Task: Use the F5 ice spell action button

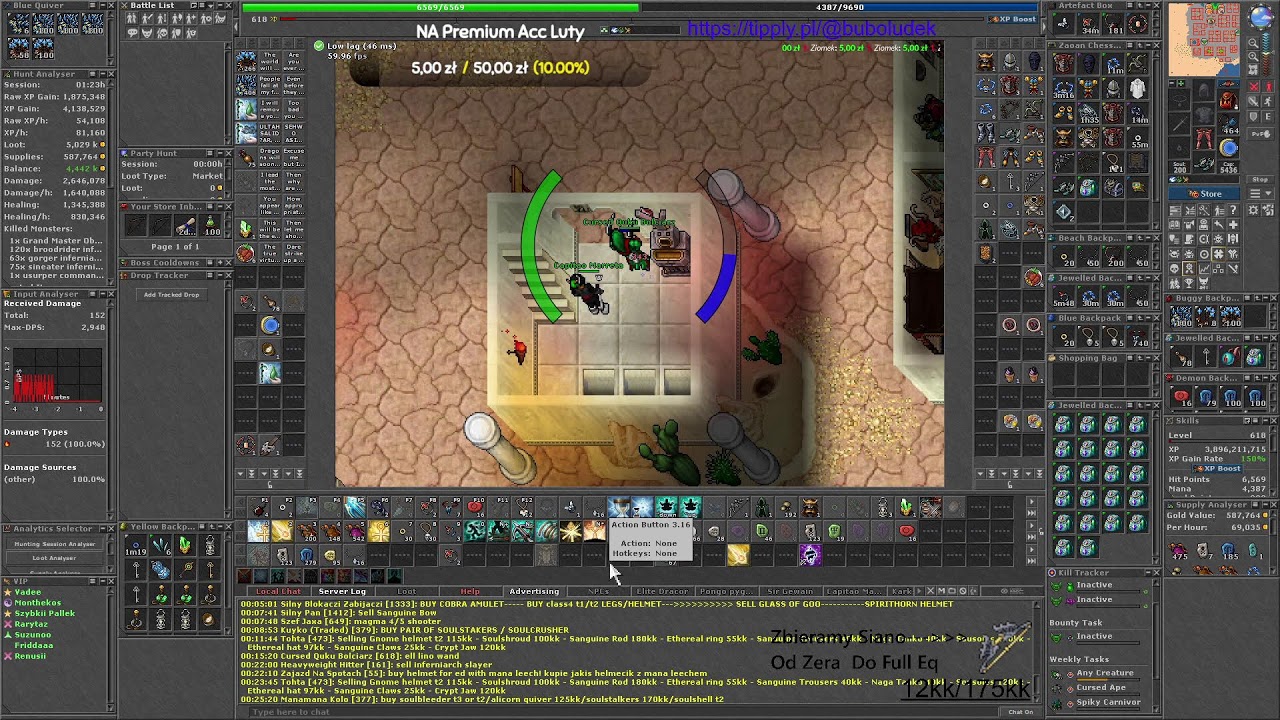Action: coord(355,507)
